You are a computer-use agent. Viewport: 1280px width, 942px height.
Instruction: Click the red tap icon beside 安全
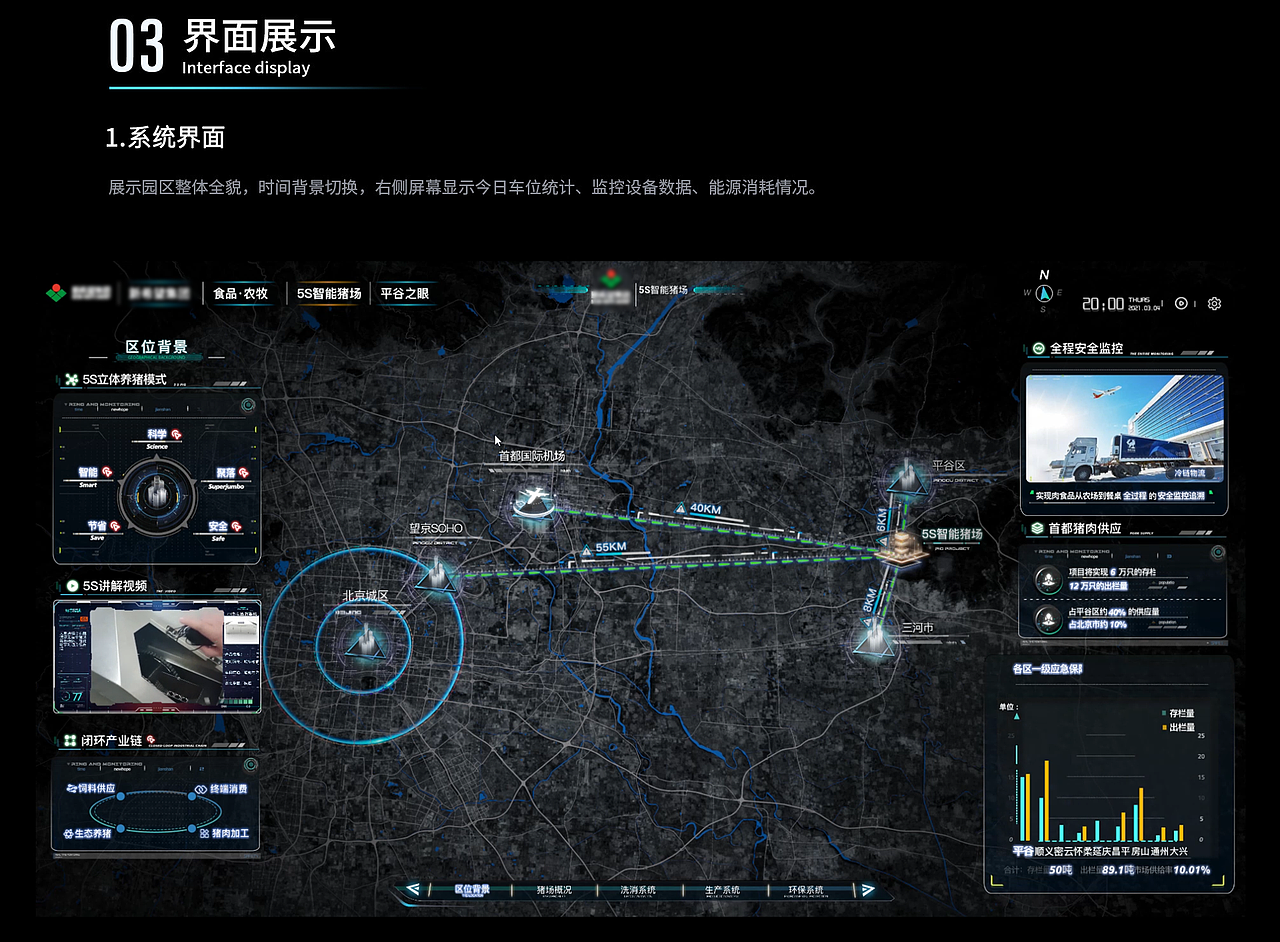(236, 526)
